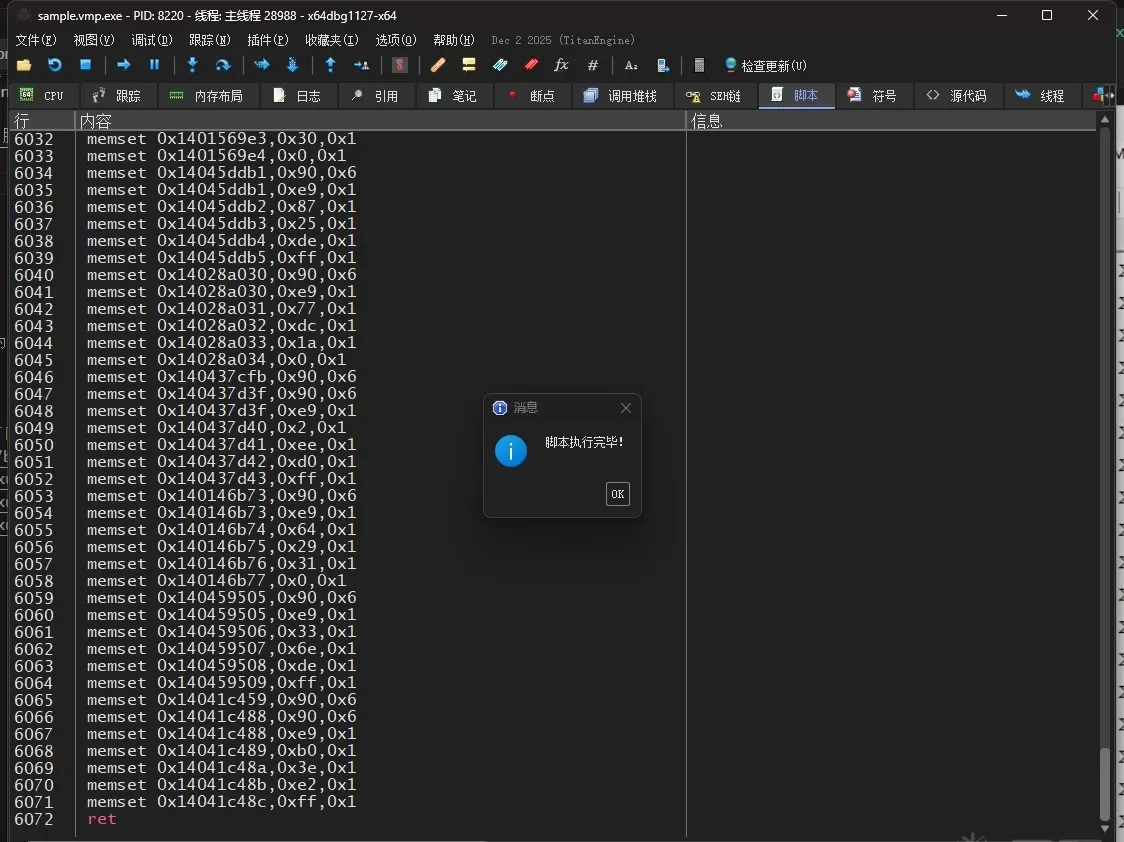1124x842 pixels.
Task: Click the script view vertical scrollbar
Action: [x=1105, y=474]
